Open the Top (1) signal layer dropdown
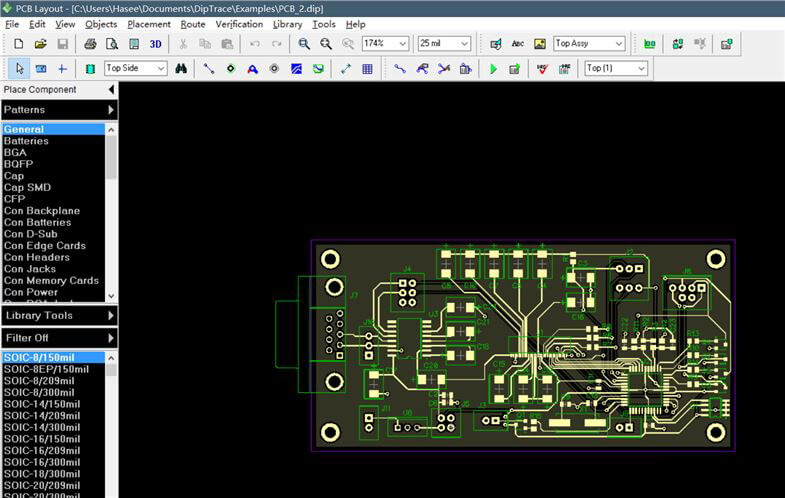The height and width of the screenshot is (498, 785). (616, 69)
